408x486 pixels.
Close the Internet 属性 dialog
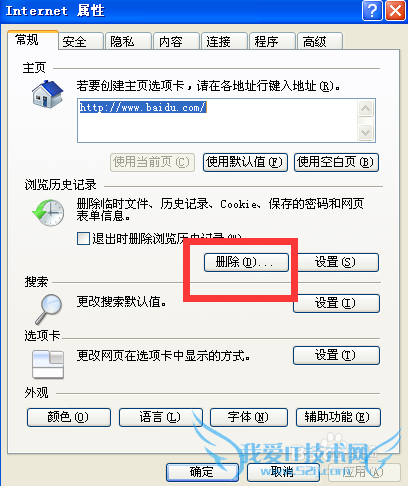pos(396,11)
